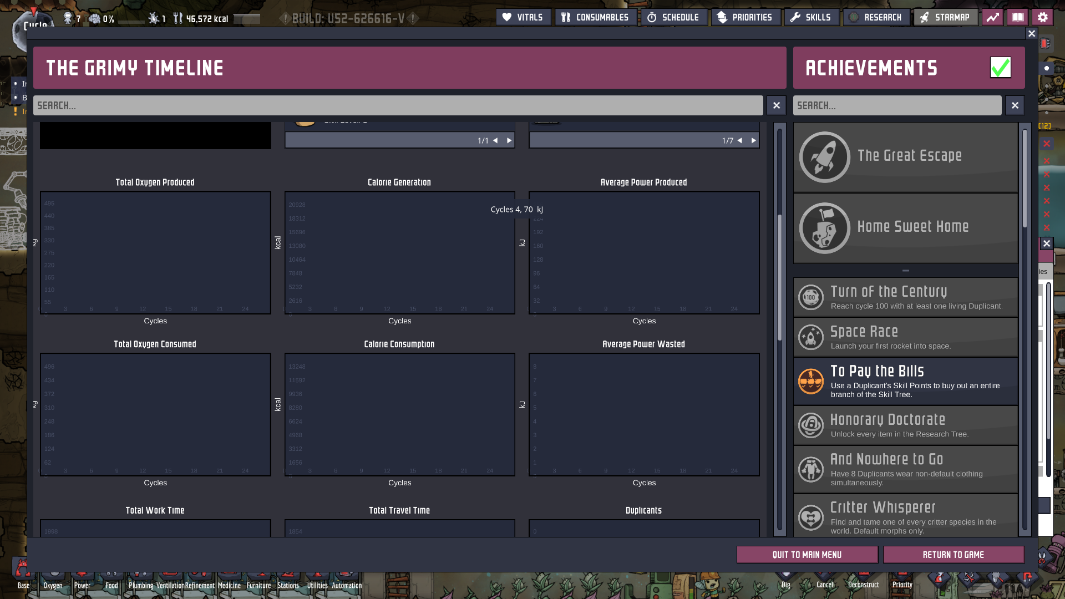The image size is (1065, 599).
Task: Go to next page in 1/7 pager
Action: (x=753, y=141)
